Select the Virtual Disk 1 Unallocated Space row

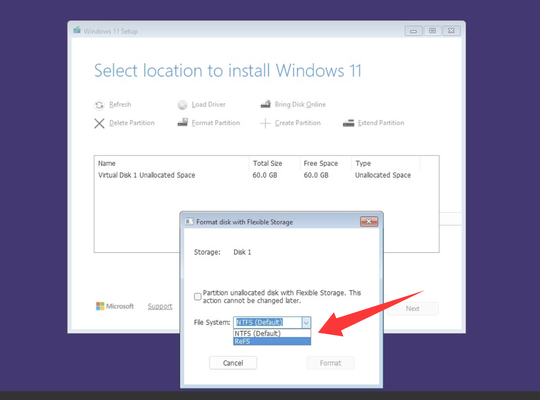(x=266, y=175)
